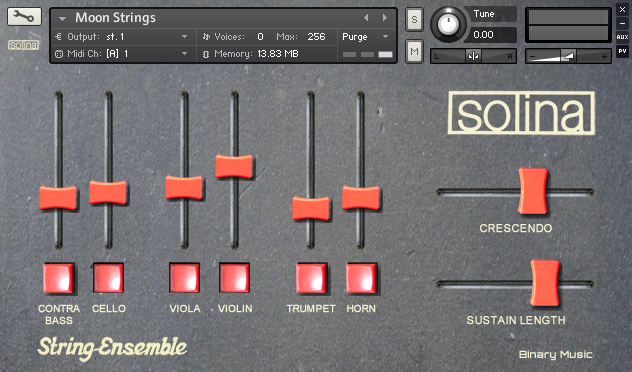Select next instrument with right arrow
The height and width of the screenshot is (372, 632).
pyautogui.click(x=385, y=18)
